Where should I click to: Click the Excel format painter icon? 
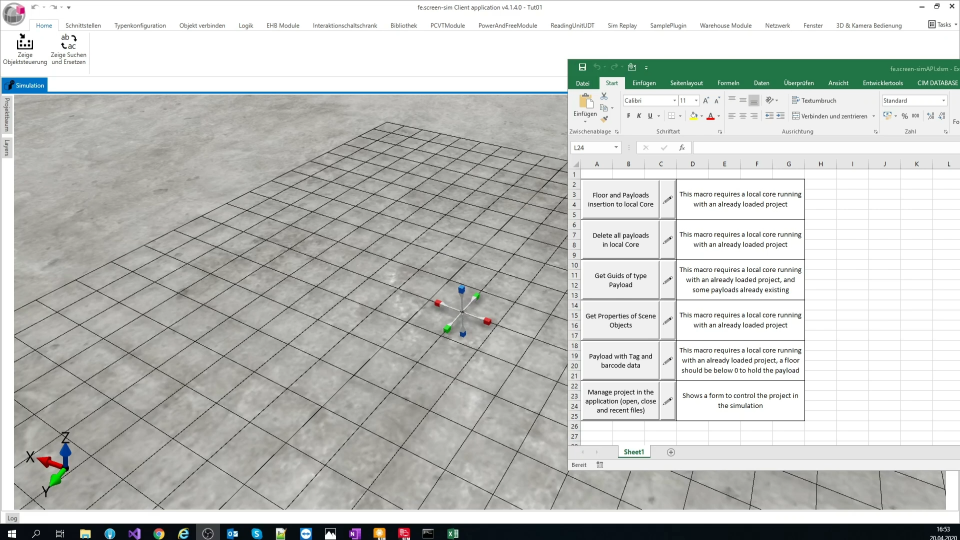pos(604,119)
